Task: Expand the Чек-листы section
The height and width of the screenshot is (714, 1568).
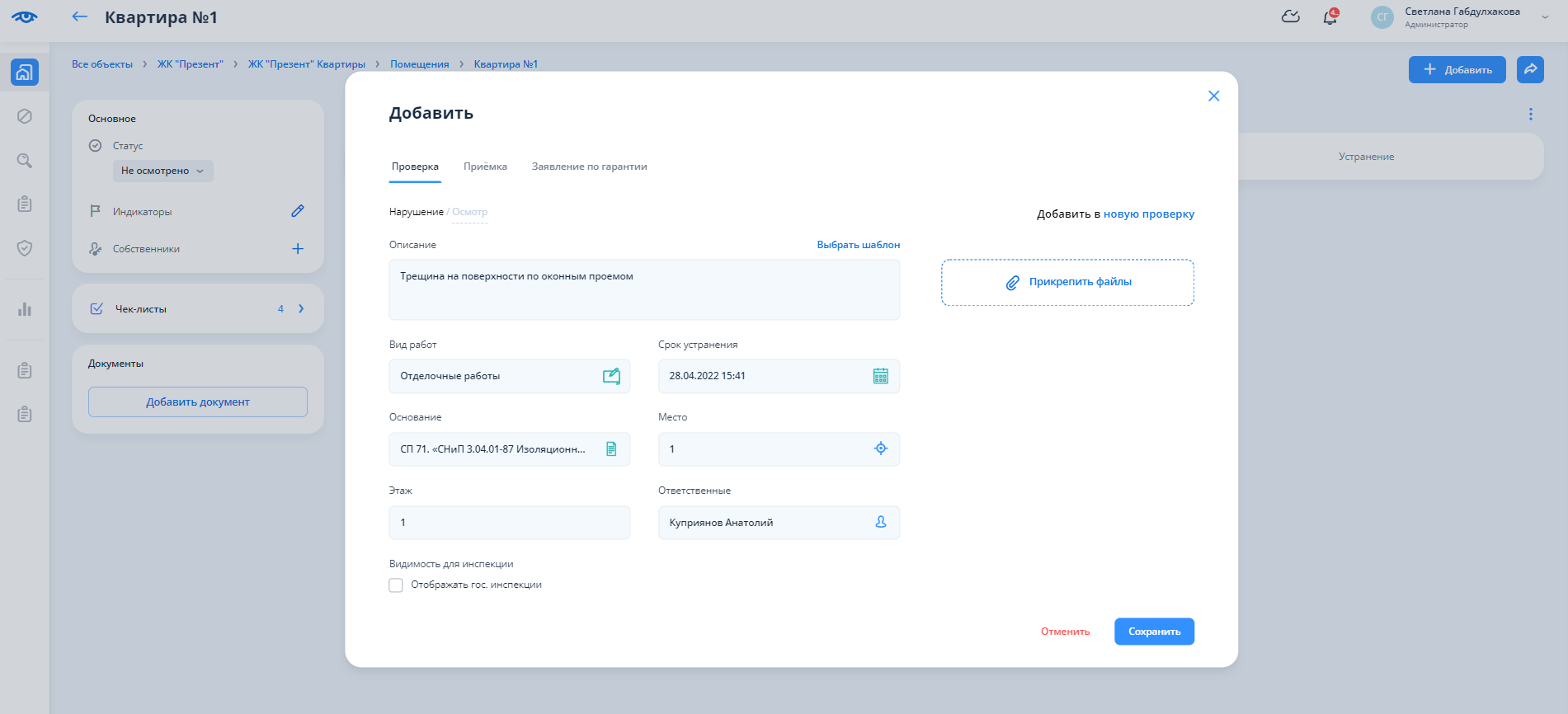Action: (x=301, y=308)
